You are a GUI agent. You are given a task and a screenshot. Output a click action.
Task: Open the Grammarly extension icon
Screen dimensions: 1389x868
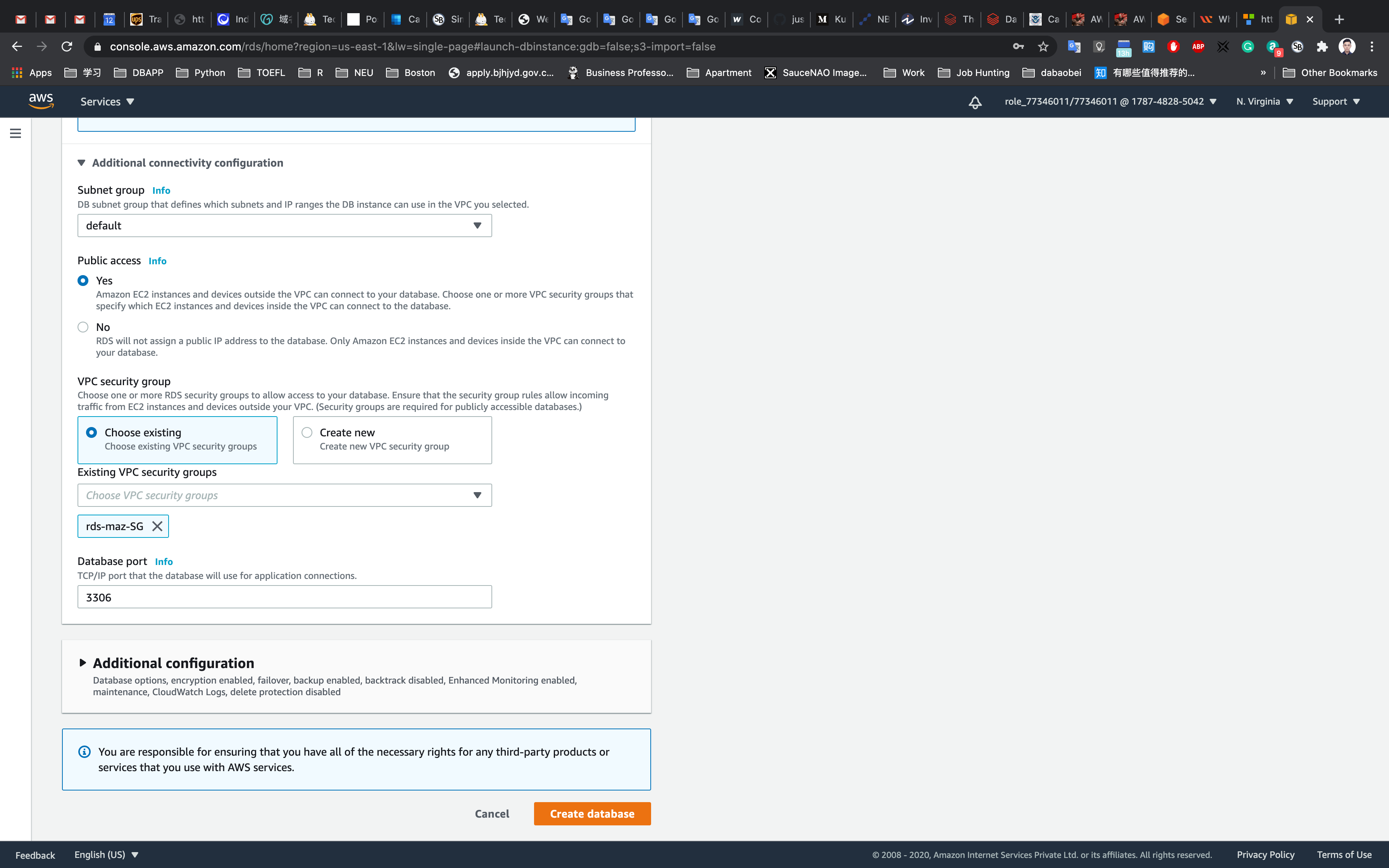(x=1247, y=46)
